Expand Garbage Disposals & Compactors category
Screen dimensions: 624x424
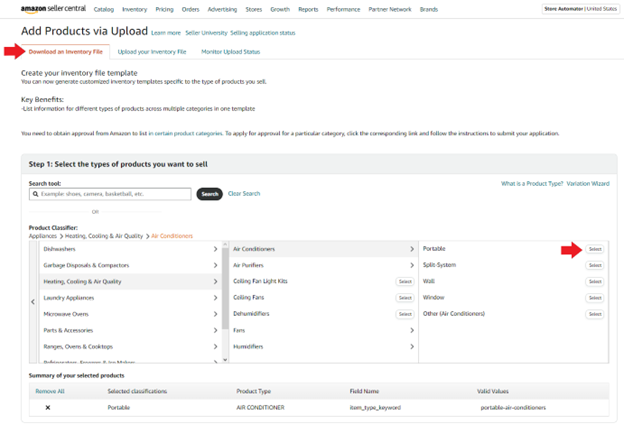click(129, 265)
